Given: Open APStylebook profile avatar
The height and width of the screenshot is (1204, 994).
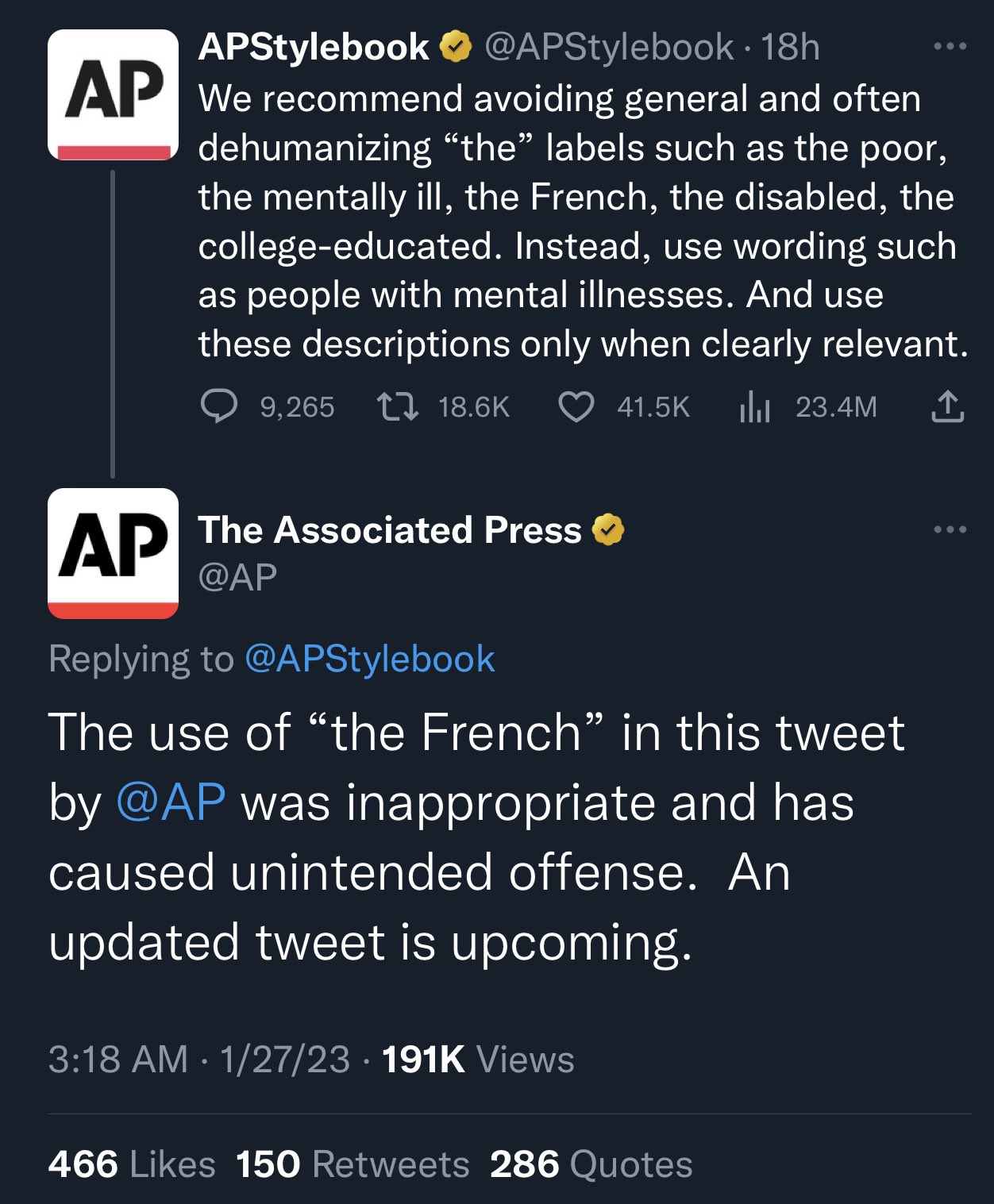Looking at the screenshot, I should (113, 95).
